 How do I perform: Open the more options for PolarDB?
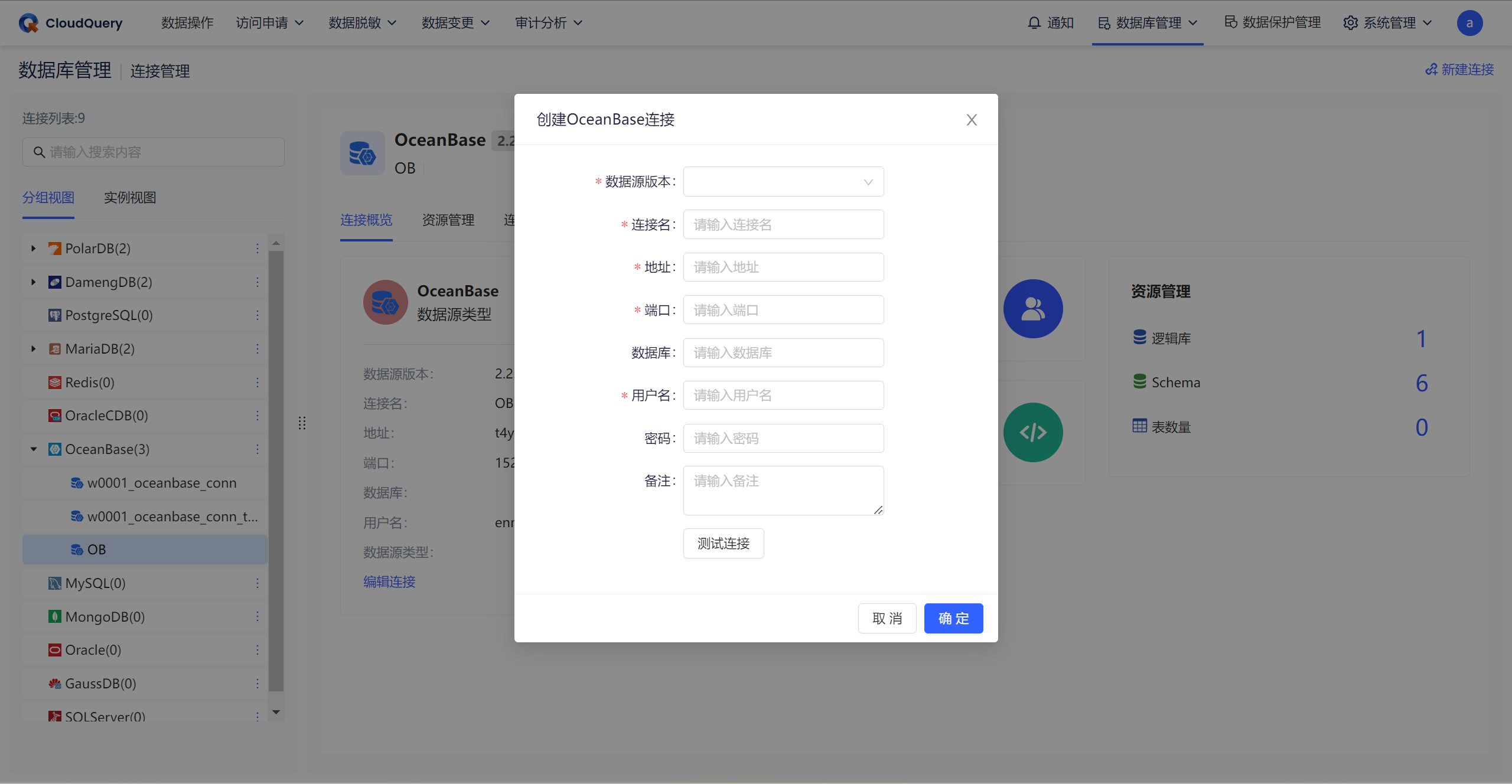258,249
